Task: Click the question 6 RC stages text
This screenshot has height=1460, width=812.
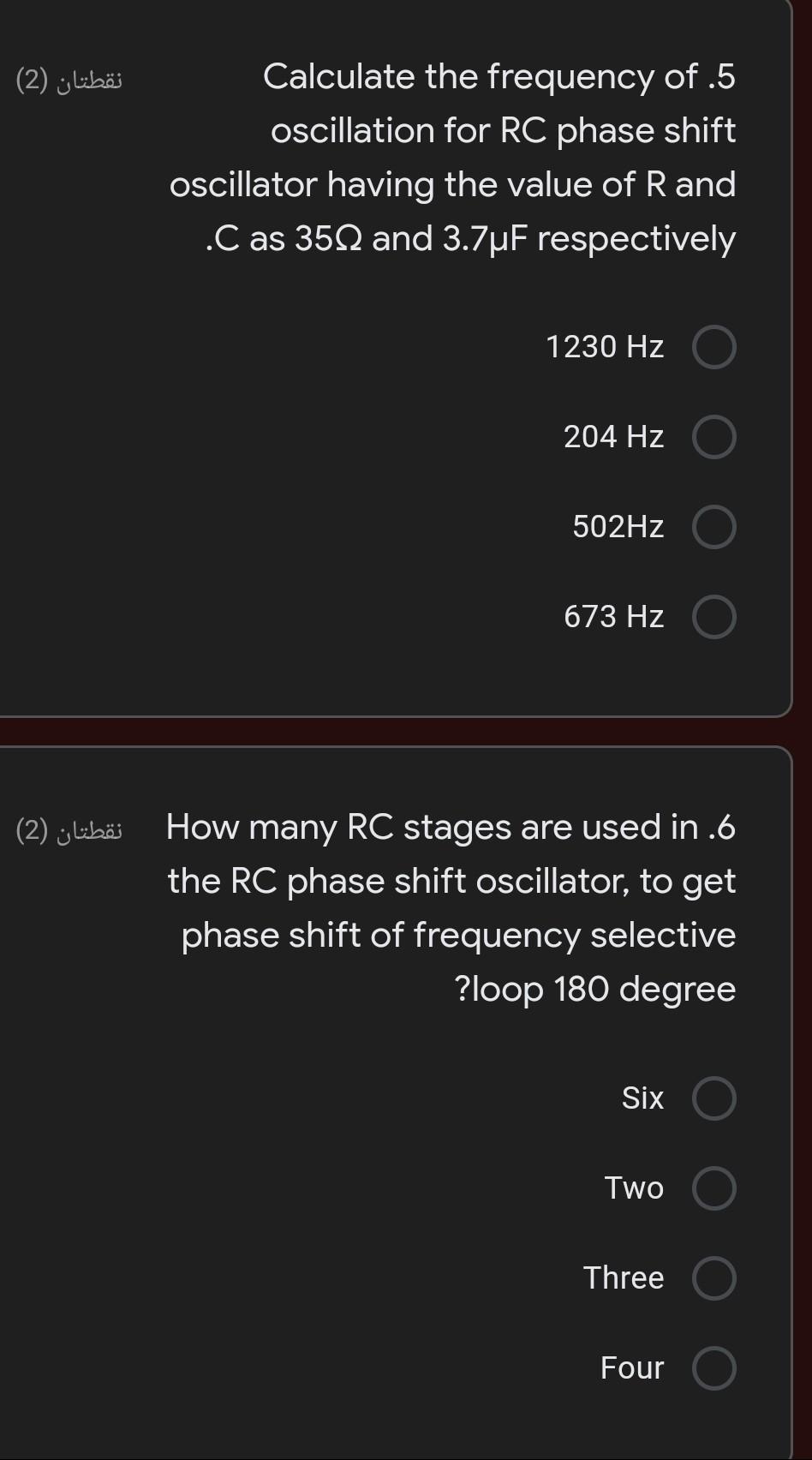Action: pos(450,908)
